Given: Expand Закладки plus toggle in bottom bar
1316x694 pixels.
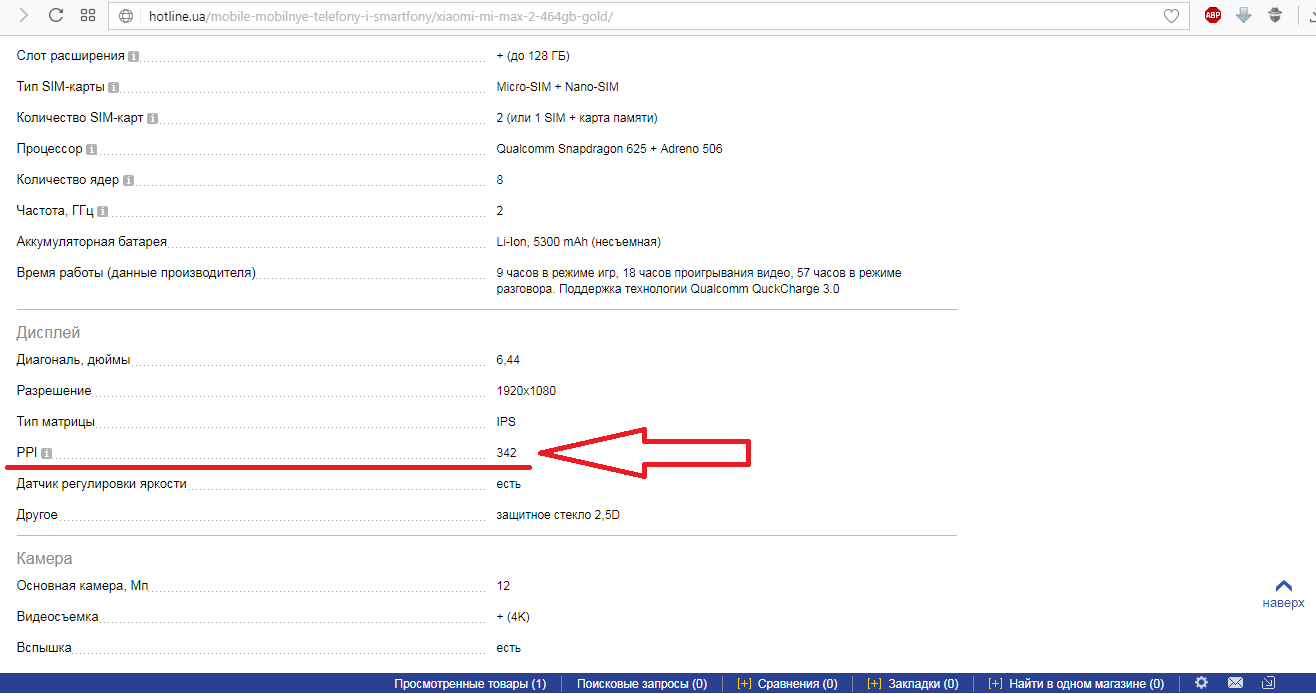Looking at the screenshot, I should [x=874, y=684].
